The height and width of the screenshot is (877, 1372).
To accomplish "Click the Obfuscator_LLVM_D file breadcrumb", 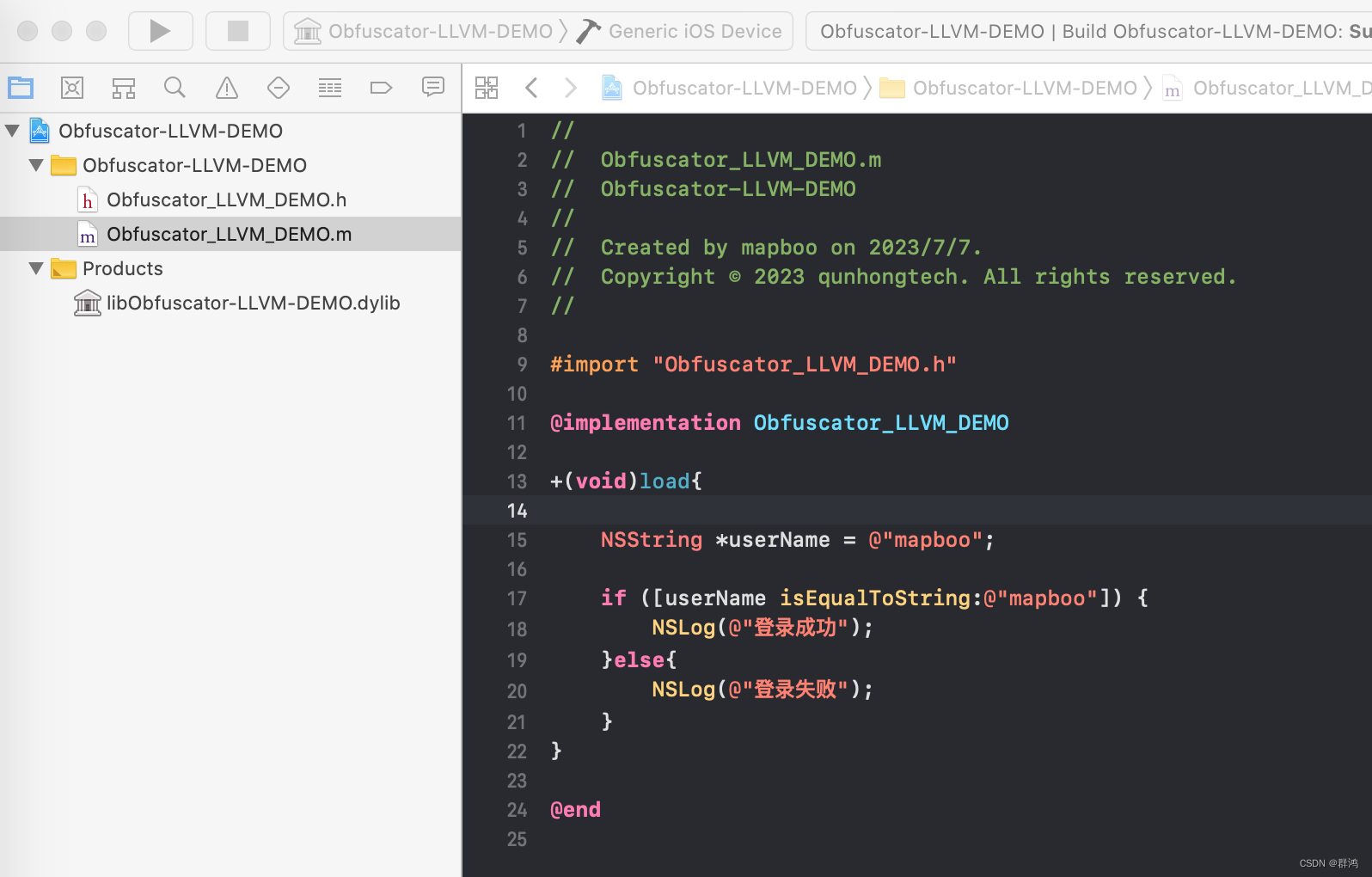I will [x=1282, y=88].
